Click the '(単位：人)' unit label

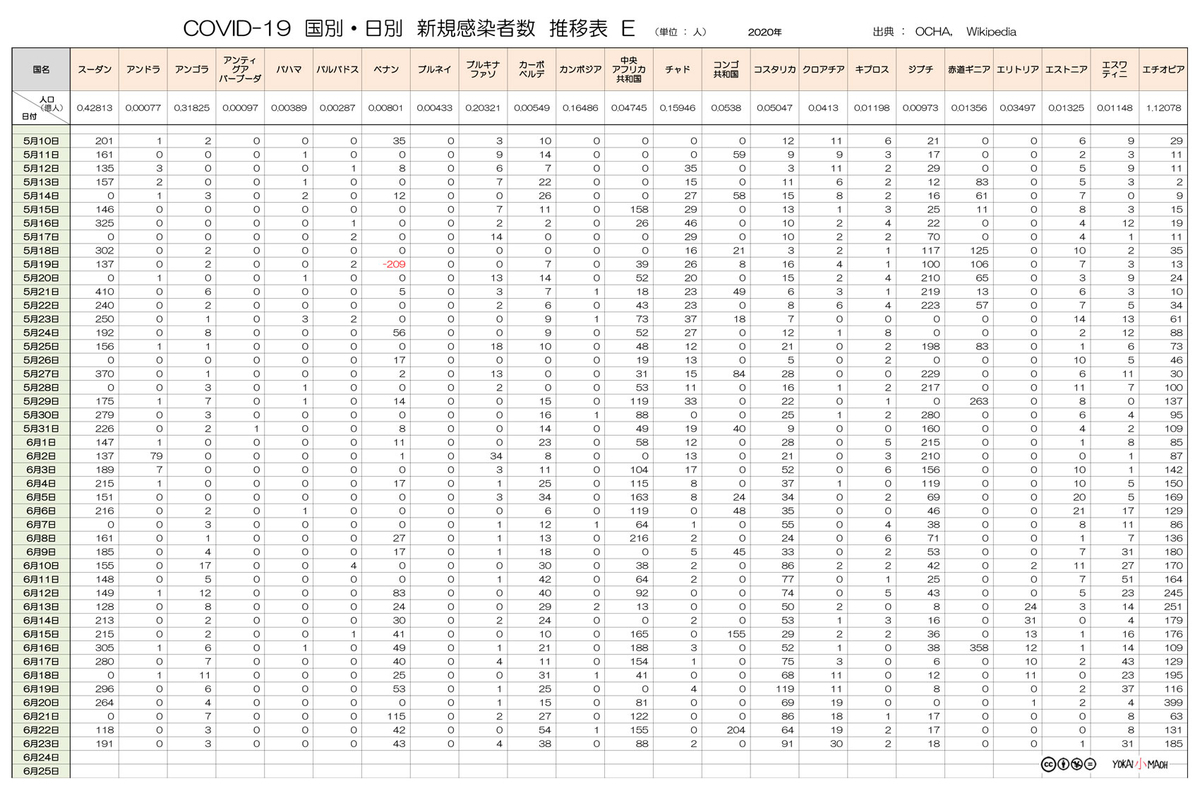681,32
